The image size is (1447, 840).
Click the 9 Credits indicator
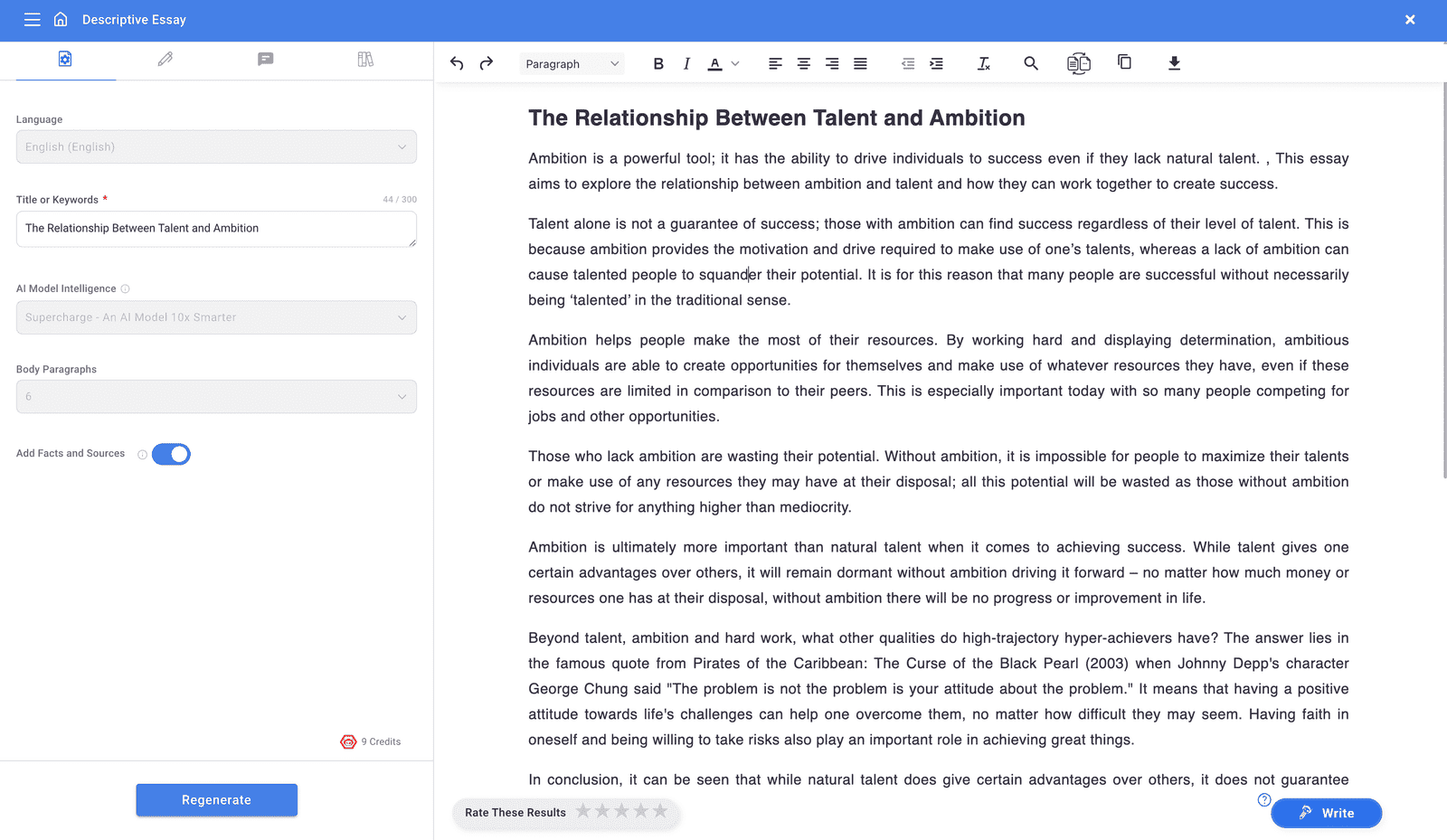click(371, 741)
